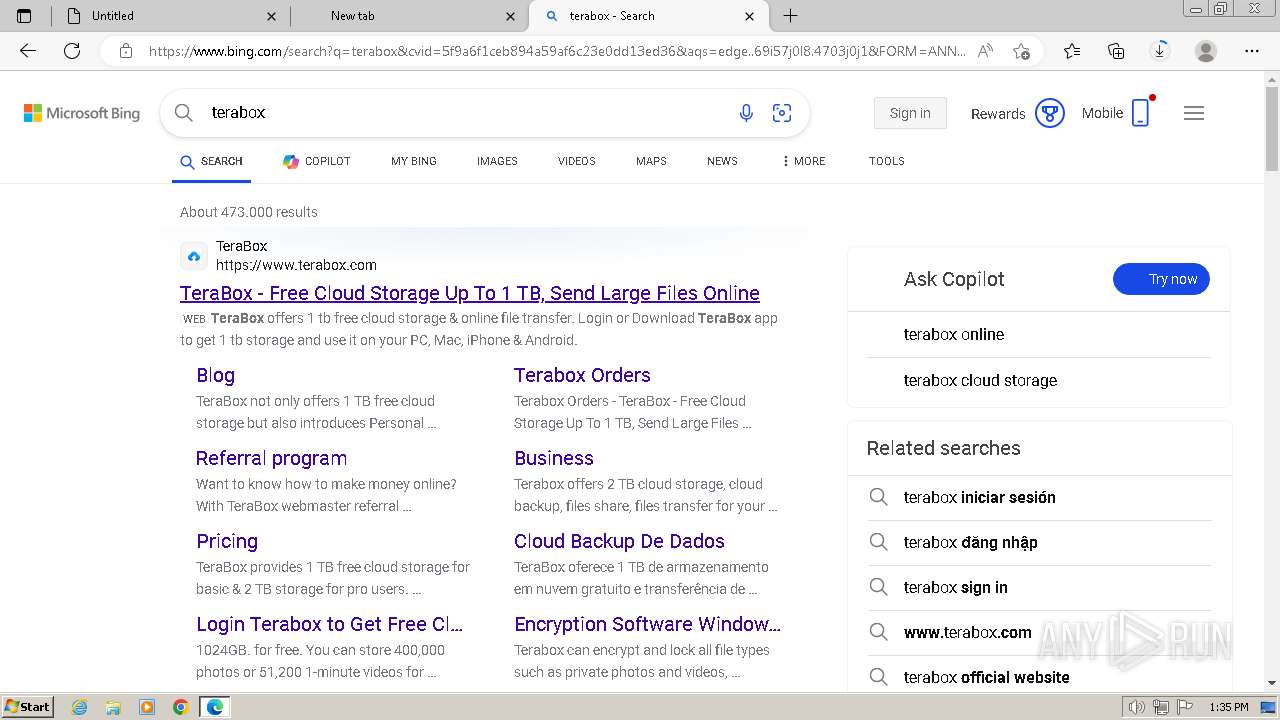
Task: Click the Try now Copilot button
Action: [1161, 279]
